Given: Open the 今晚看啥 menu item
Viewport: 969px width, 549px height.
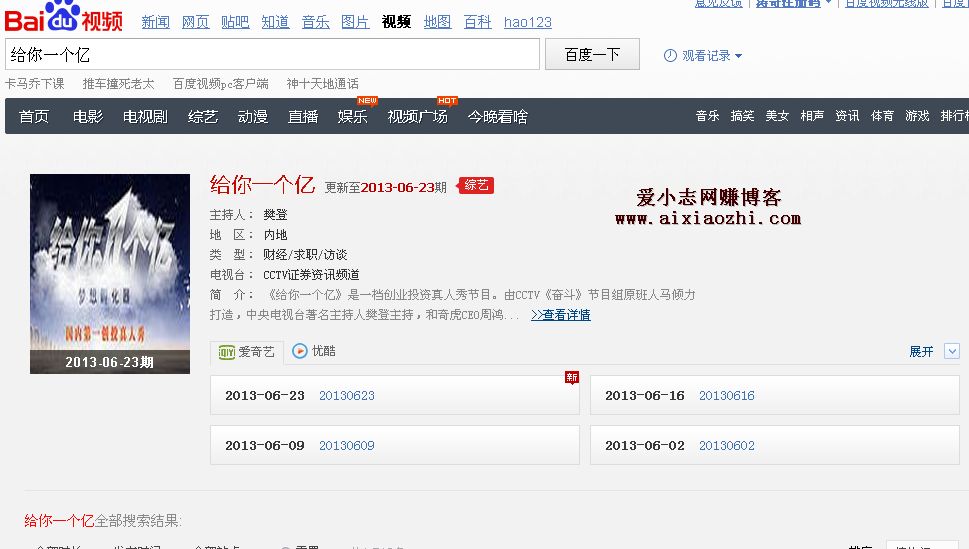Looking at the screenshot, I should 497,116.
